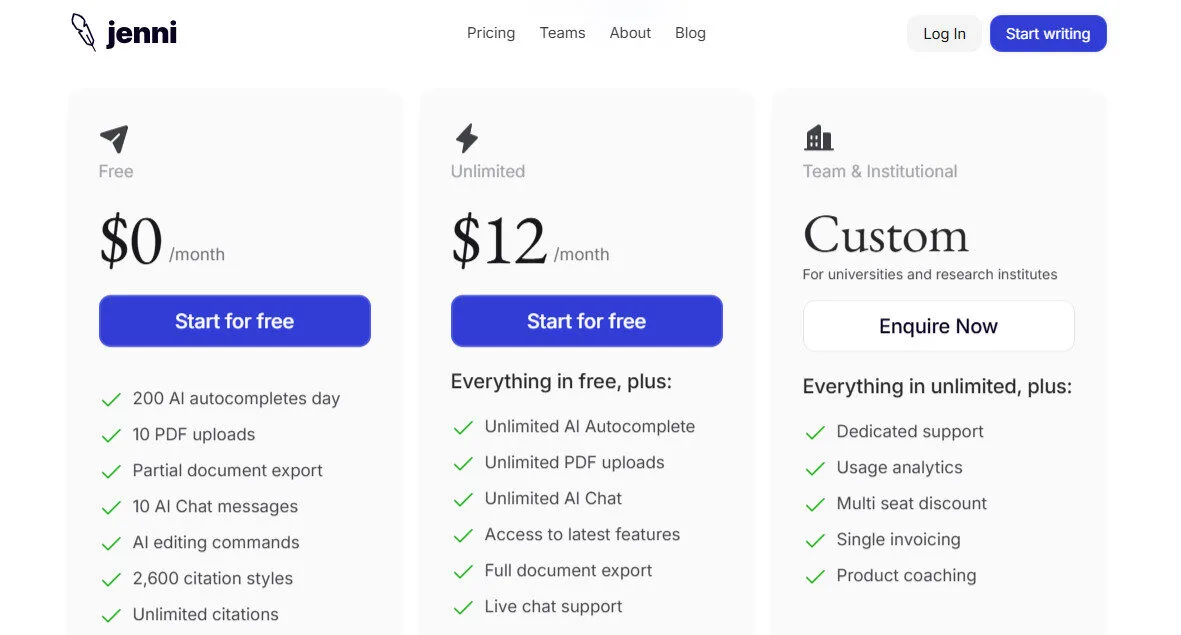Image resolution: width=1181 pixels, height=635 pixels.
Task: Navigate to the About page
Action: pos(630,33)
